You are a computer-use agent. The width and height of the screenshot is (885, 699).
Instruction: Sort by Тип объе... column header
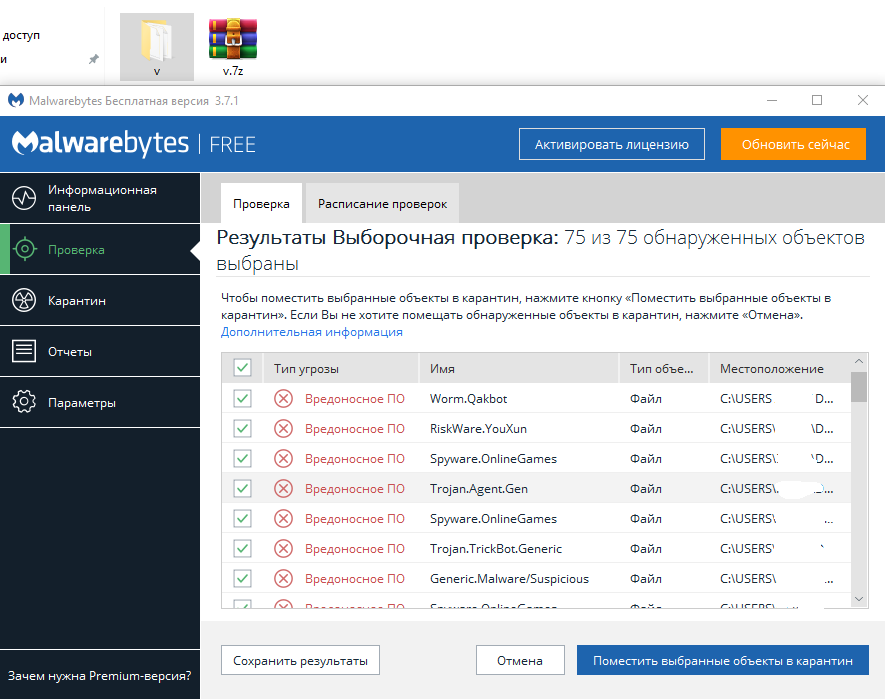(x=664, y=368)
